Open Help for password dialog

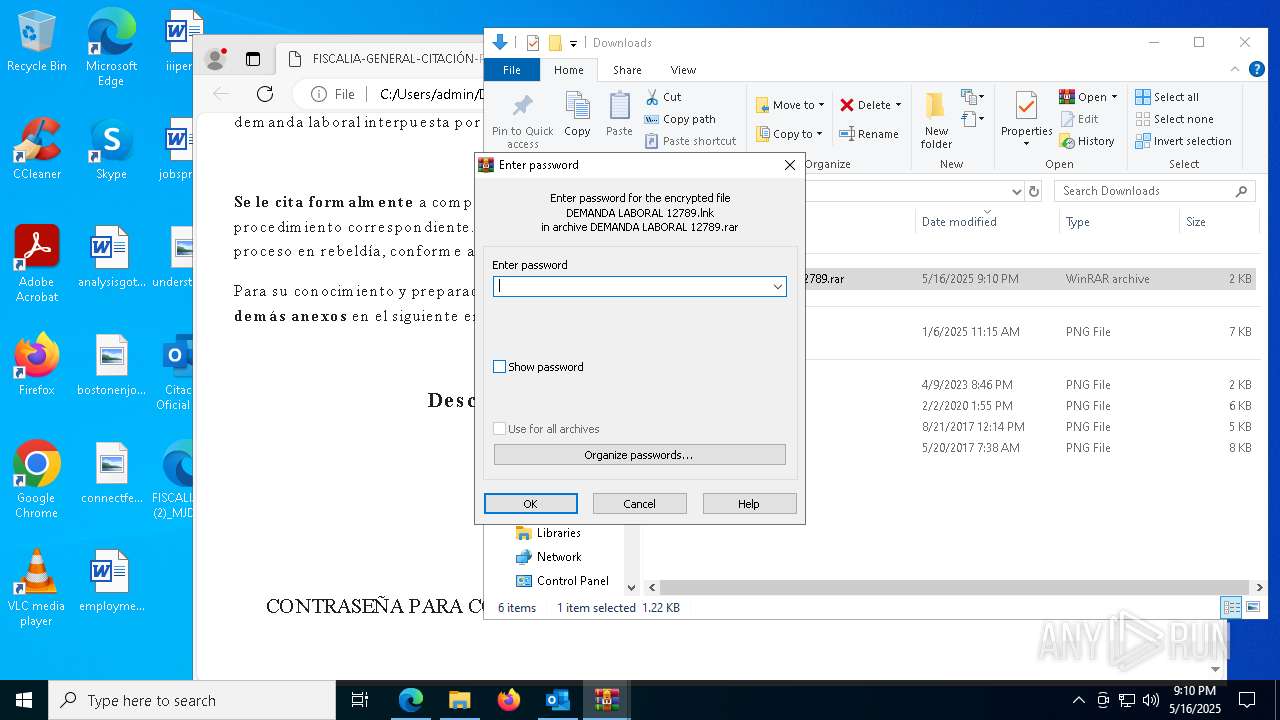[749, 504]
